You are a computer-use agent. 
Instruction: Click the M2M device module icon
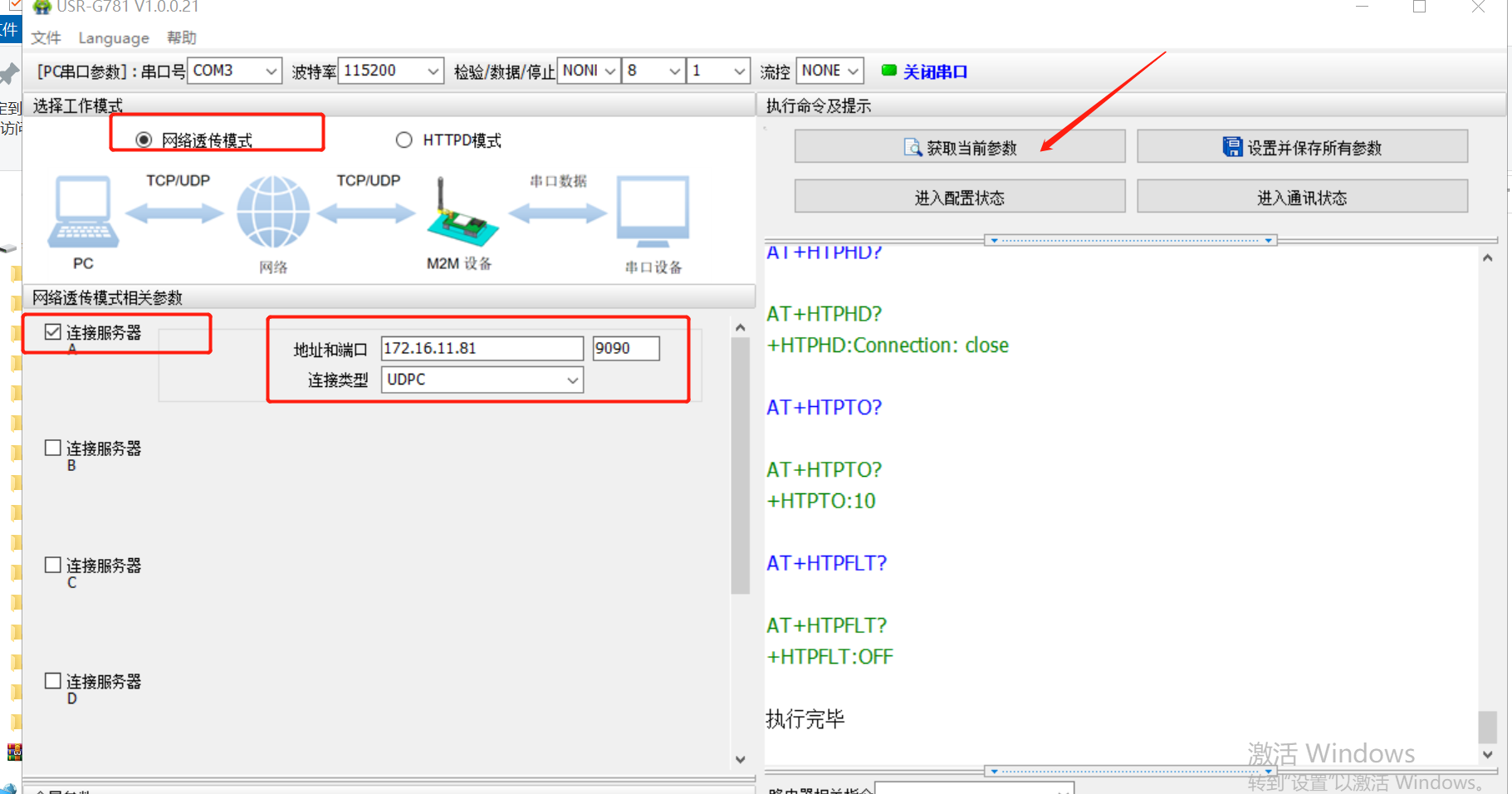tap(461, 218)
